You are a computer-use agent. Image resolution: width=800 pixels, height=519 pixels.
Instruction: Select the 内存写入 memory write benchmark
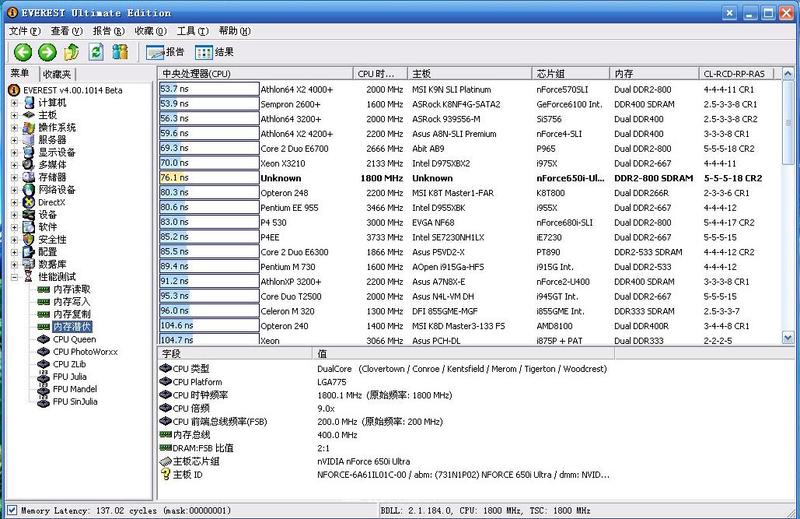[71, 302]
